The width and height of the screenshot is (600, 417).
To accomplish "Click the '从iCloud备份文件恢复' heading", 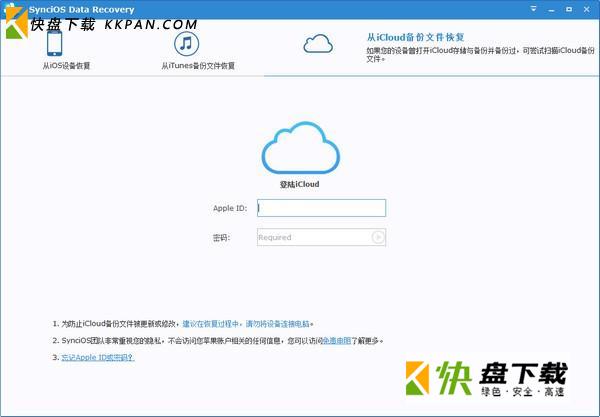I will coord(416,37).
